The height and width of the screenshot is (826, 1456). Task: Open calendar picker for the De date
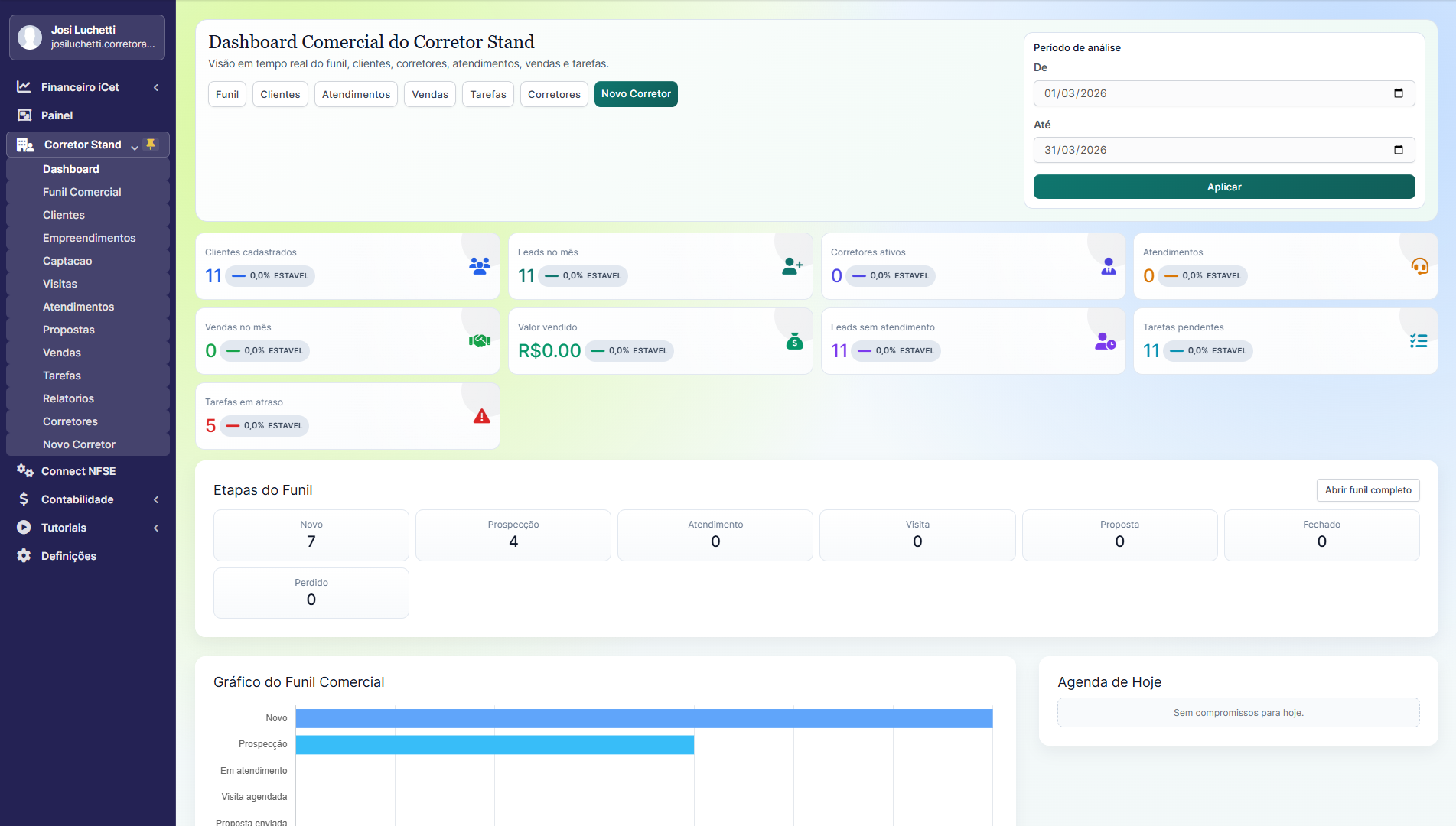tap(1398, 93)
